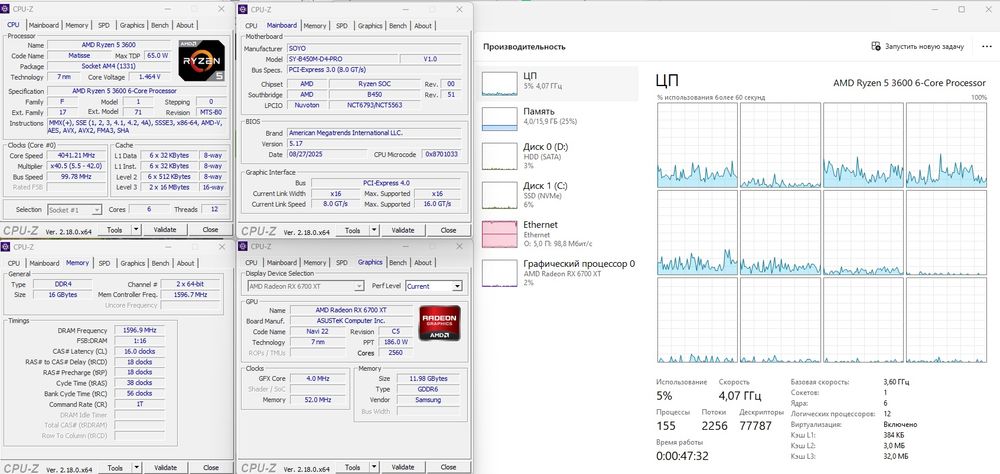1000x474 pixels.
Task: Click the run new task icon in Task Manager
Action: click(876, 47)
